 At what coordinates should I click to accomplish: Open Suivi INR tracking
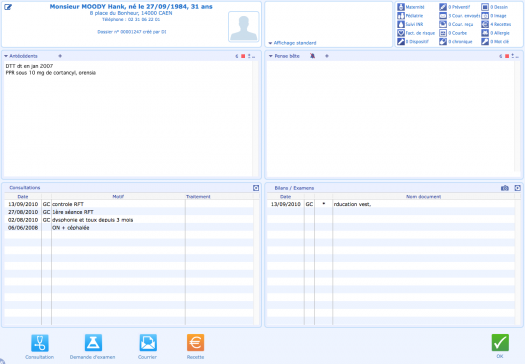pos(401,24)
